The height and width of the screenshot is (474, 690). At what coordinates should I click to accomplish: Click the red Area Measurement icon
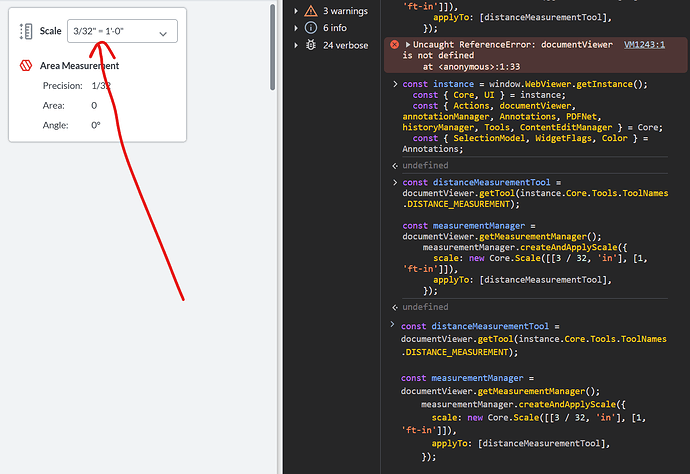25,65
